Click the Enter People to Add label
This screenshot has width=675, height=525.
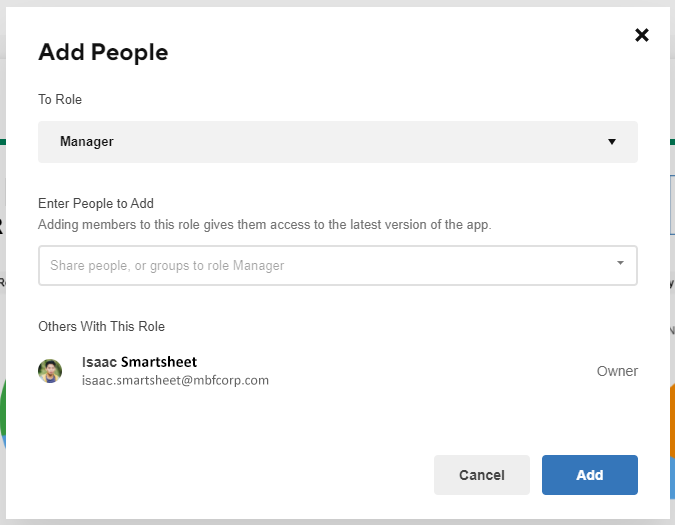[x=96, y=203]
